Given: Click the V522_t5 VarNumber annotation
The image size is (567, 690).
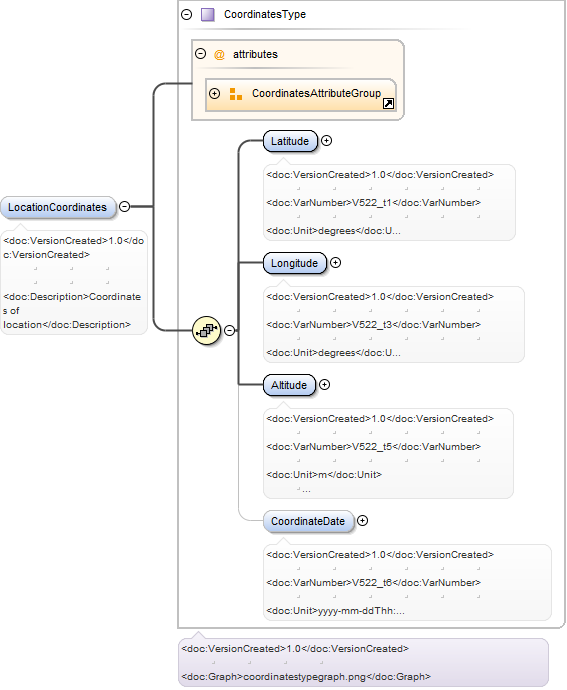Looking at the screenshot, I should tap(373, 447).
